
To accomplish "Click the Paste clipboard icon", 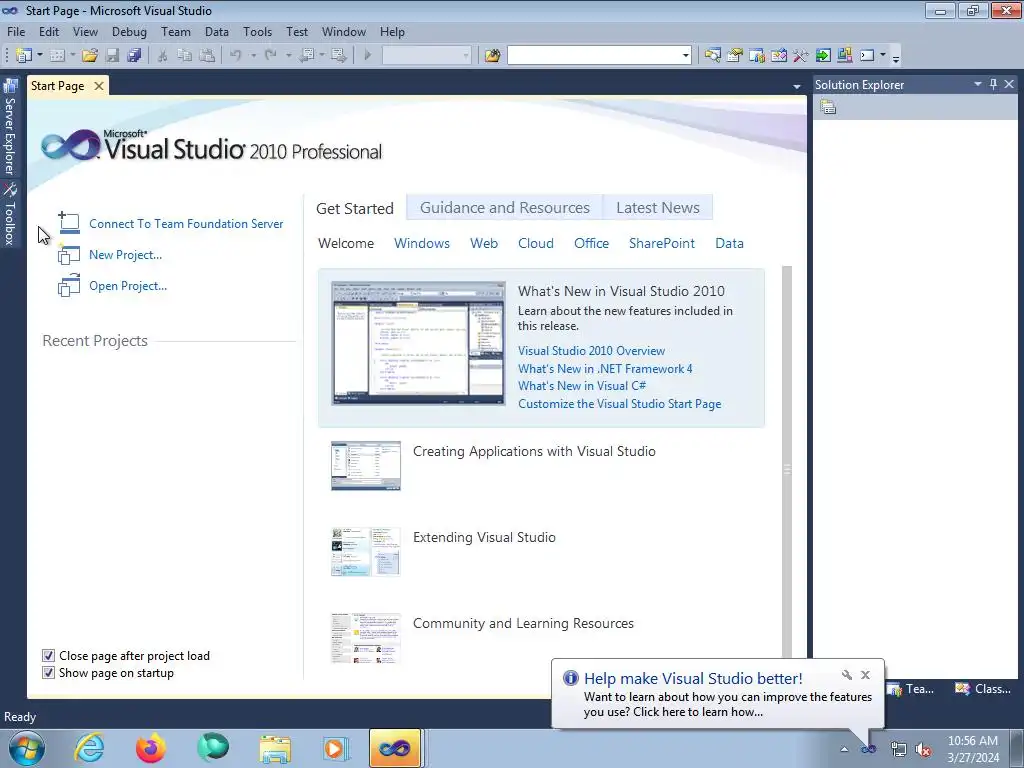I will 207,56.
